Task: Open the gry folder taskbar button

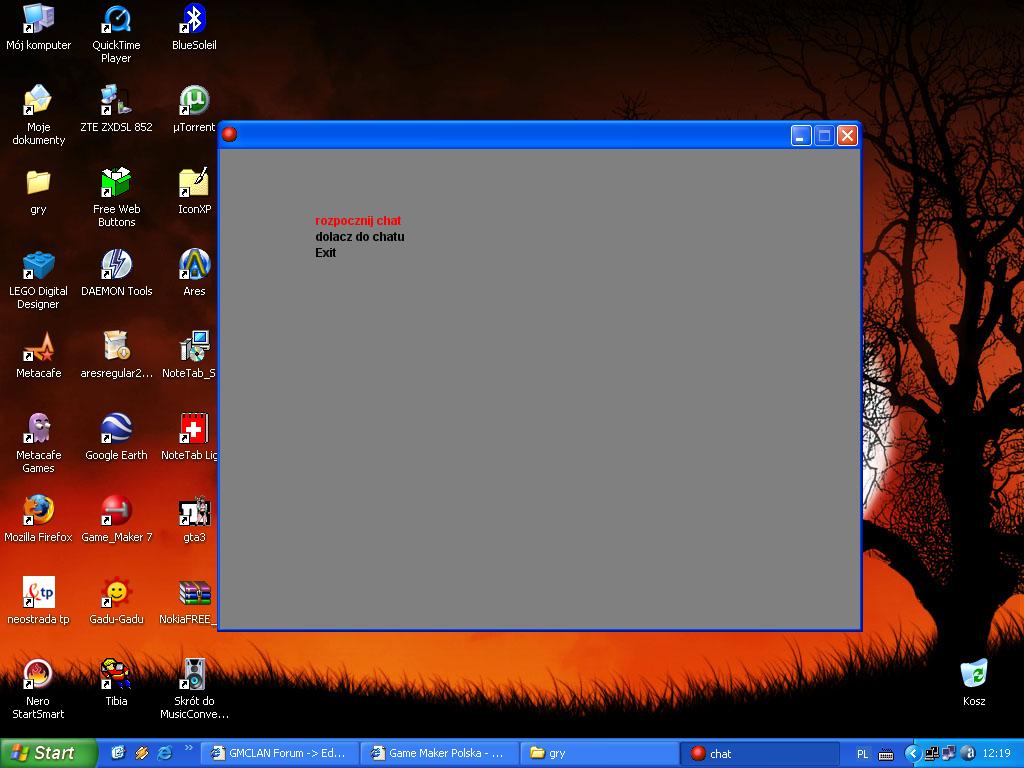Action: (x=598, y=753)
